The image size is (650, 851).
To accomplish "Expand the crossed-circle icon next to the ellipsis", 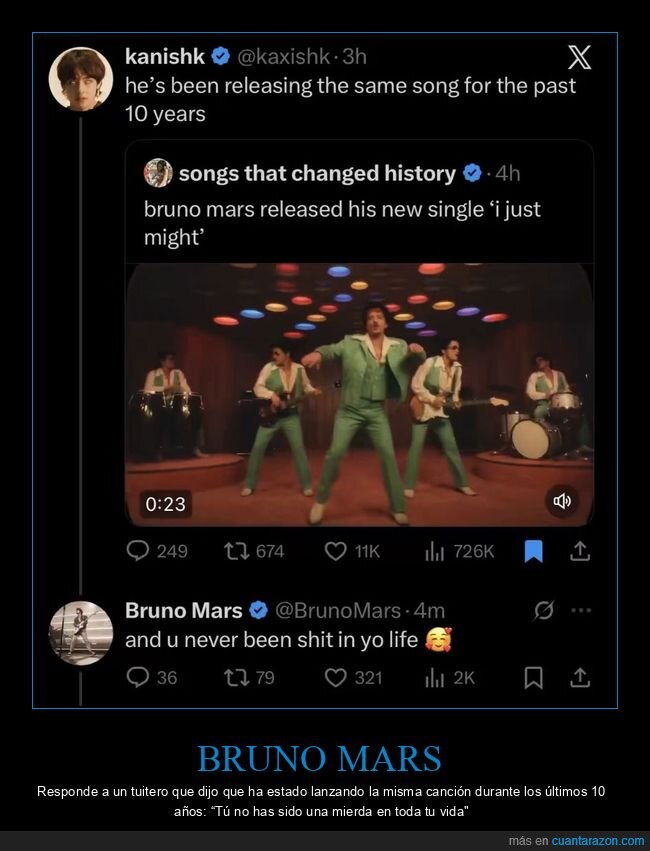I will 542,609.
